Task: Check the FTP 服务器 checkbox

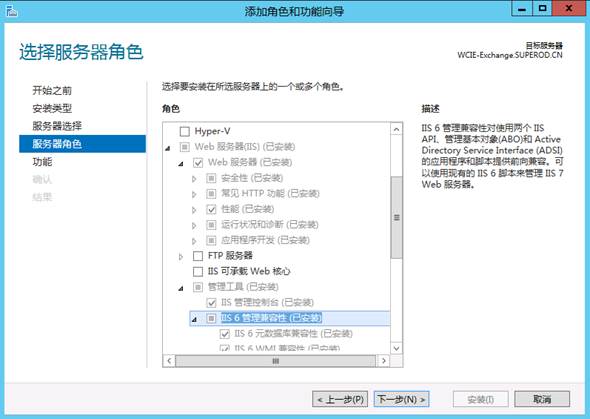Action: [198, 256]
